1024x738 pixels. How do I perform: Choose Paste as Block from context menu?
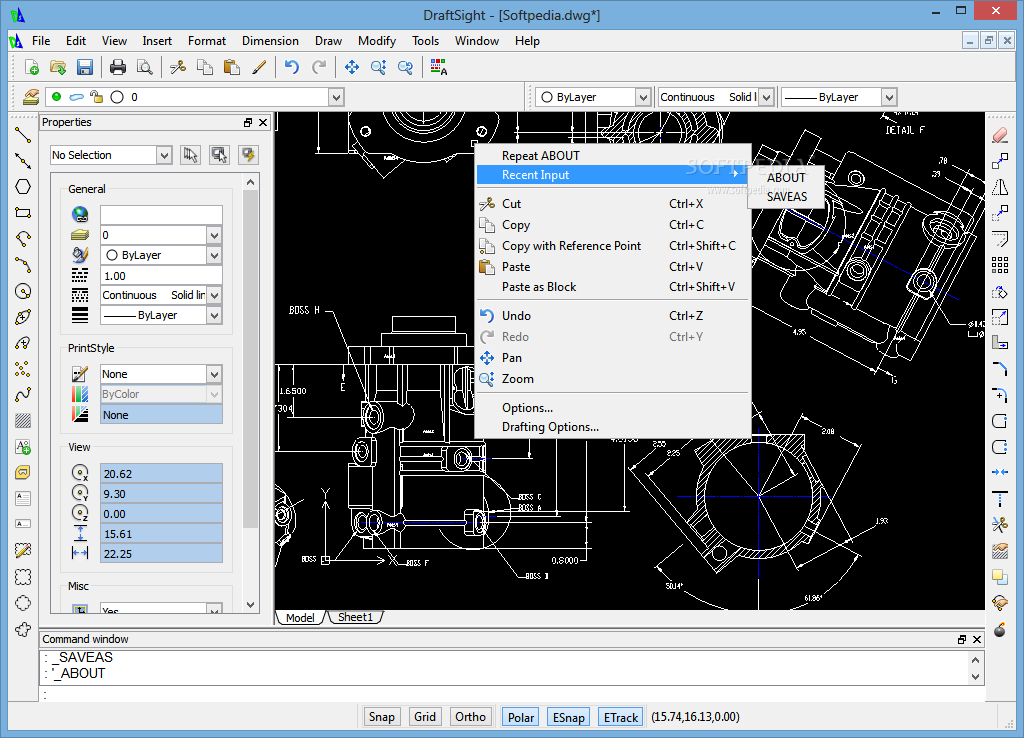pyautogui.click(x=539, y=287)
